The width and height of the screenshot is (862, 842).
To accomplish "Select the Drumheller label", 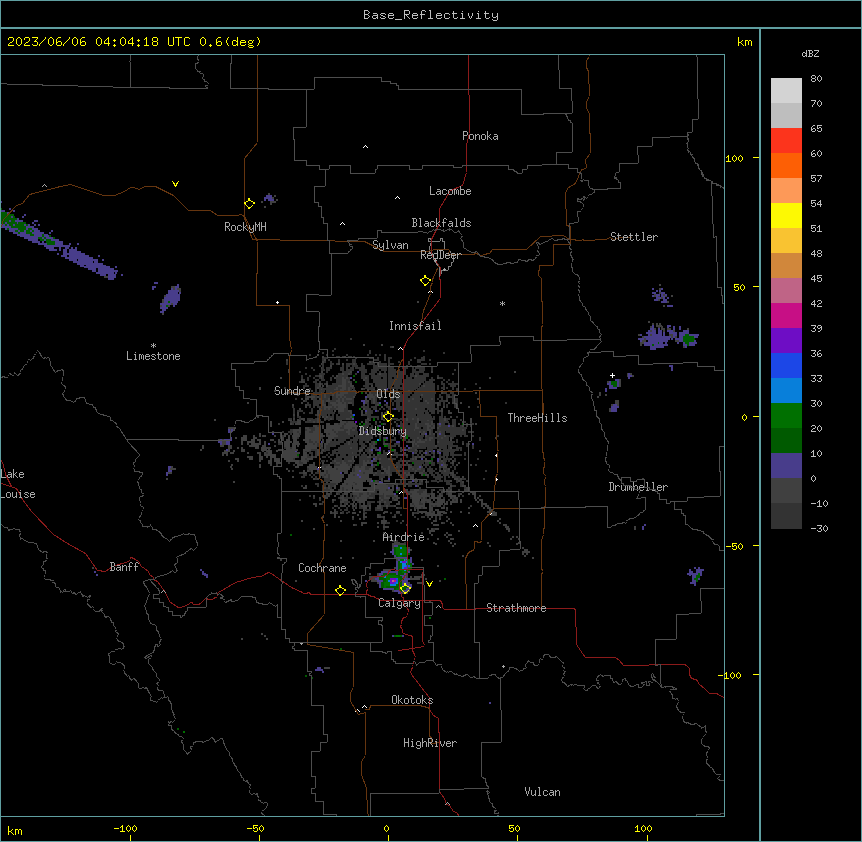I will tap(638, 487).
